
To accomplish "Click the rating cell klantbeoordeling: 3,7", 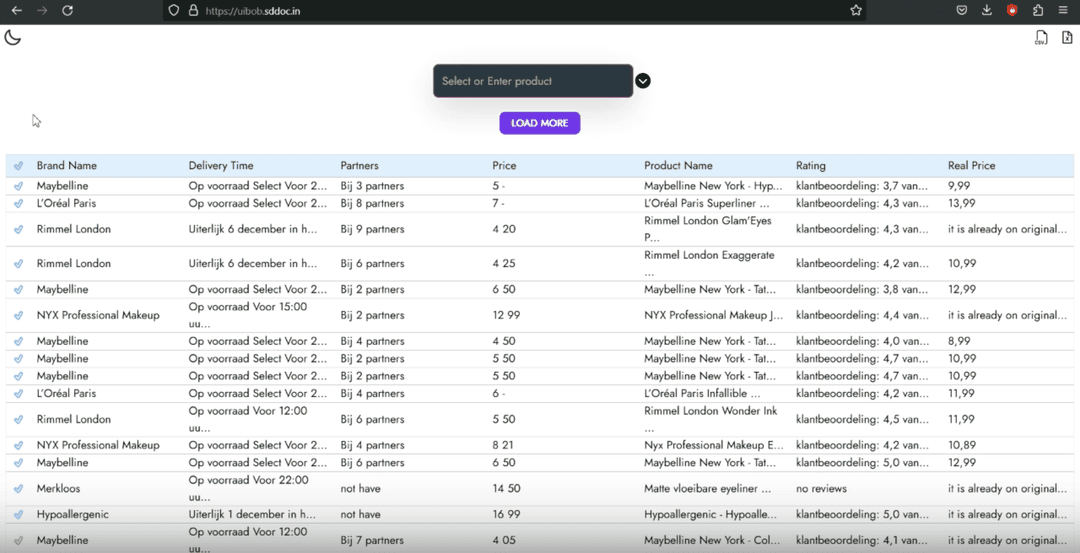I will tap(862, 186).
